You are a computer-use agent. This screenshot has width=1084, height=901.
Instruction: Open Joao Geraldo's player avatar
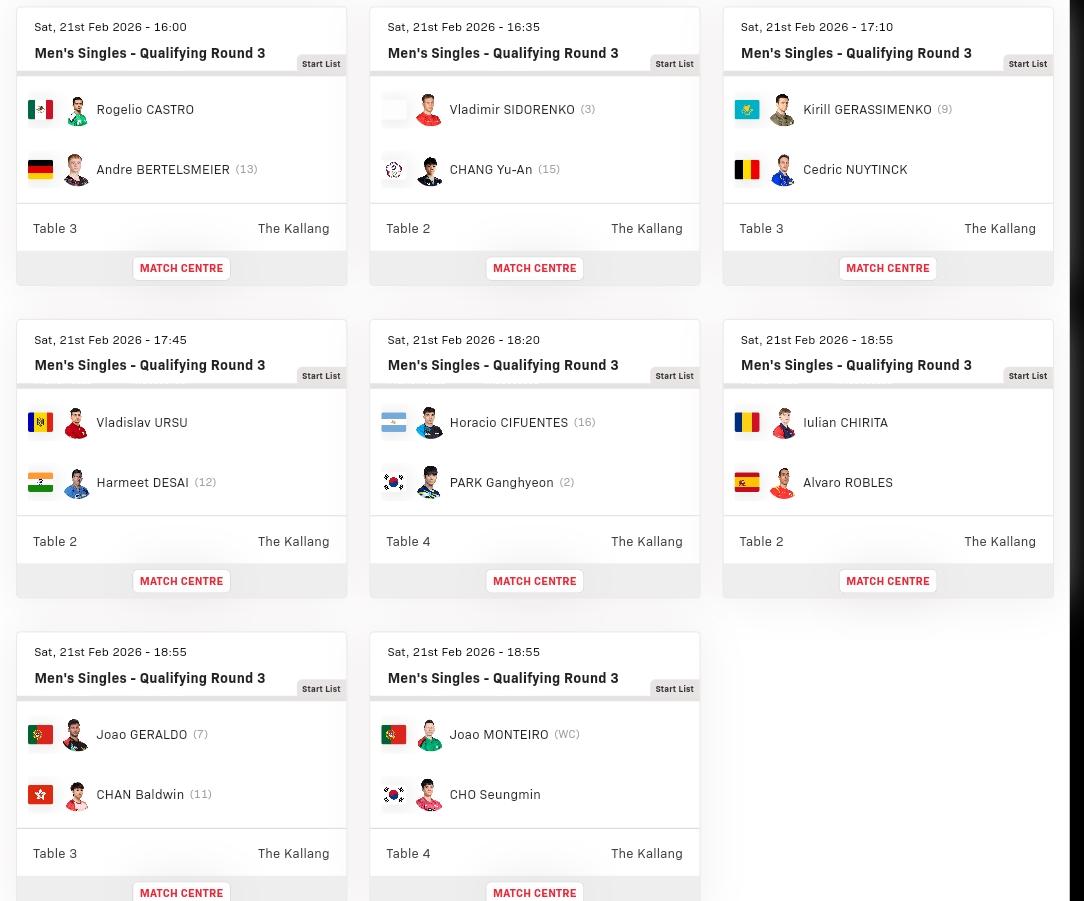click(76, 735)
